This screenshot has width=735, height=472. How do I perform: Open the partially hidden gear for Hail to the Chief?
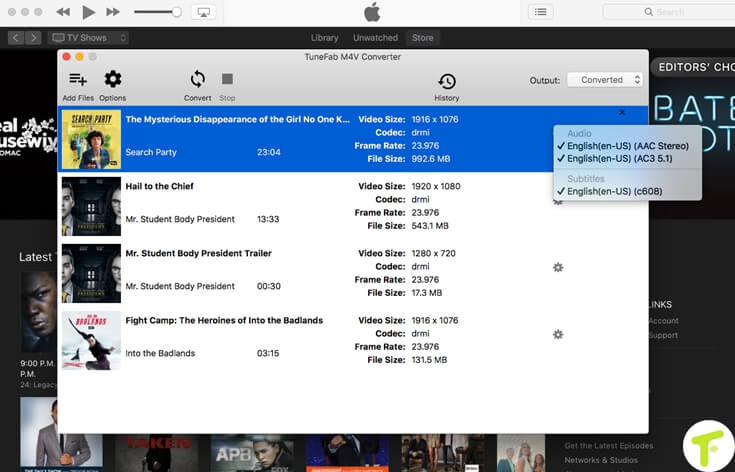[557, 202]
